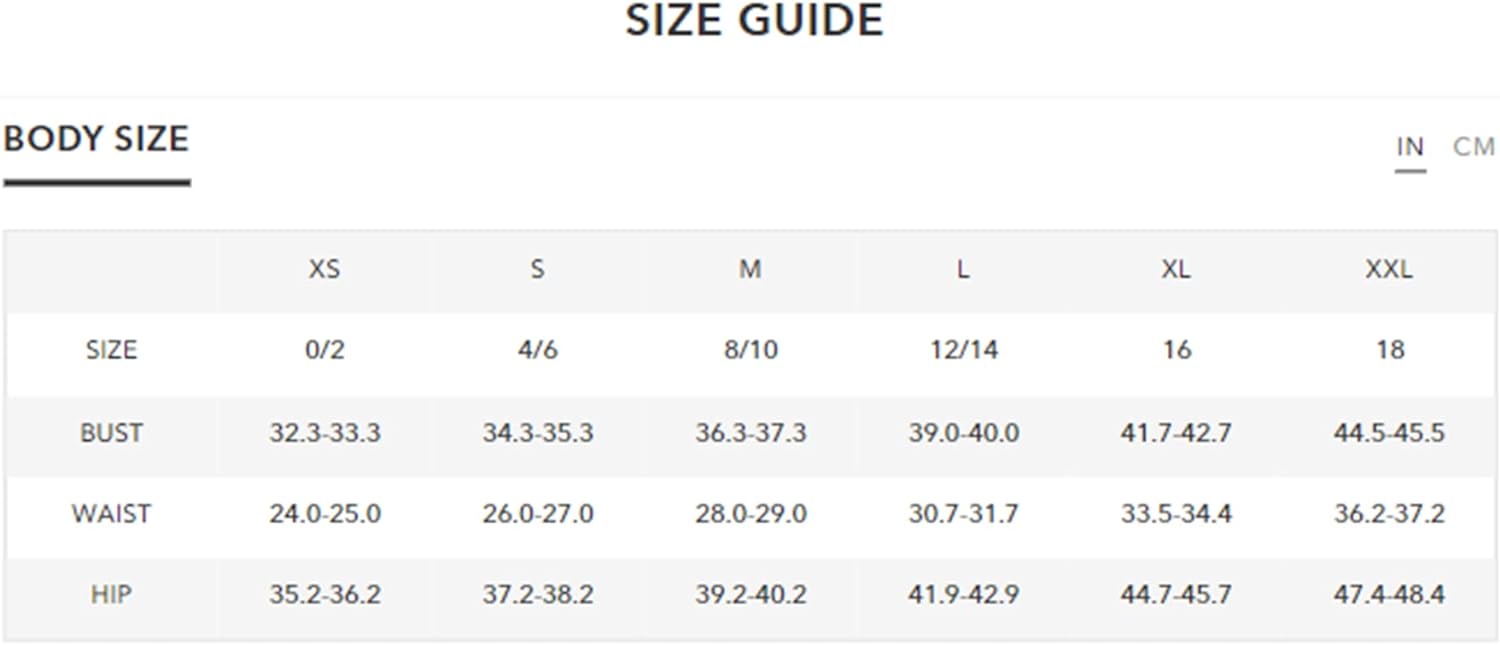Click the 8/10 size cell
This screenshot has width=1500, height=645.
pos(750,350)
